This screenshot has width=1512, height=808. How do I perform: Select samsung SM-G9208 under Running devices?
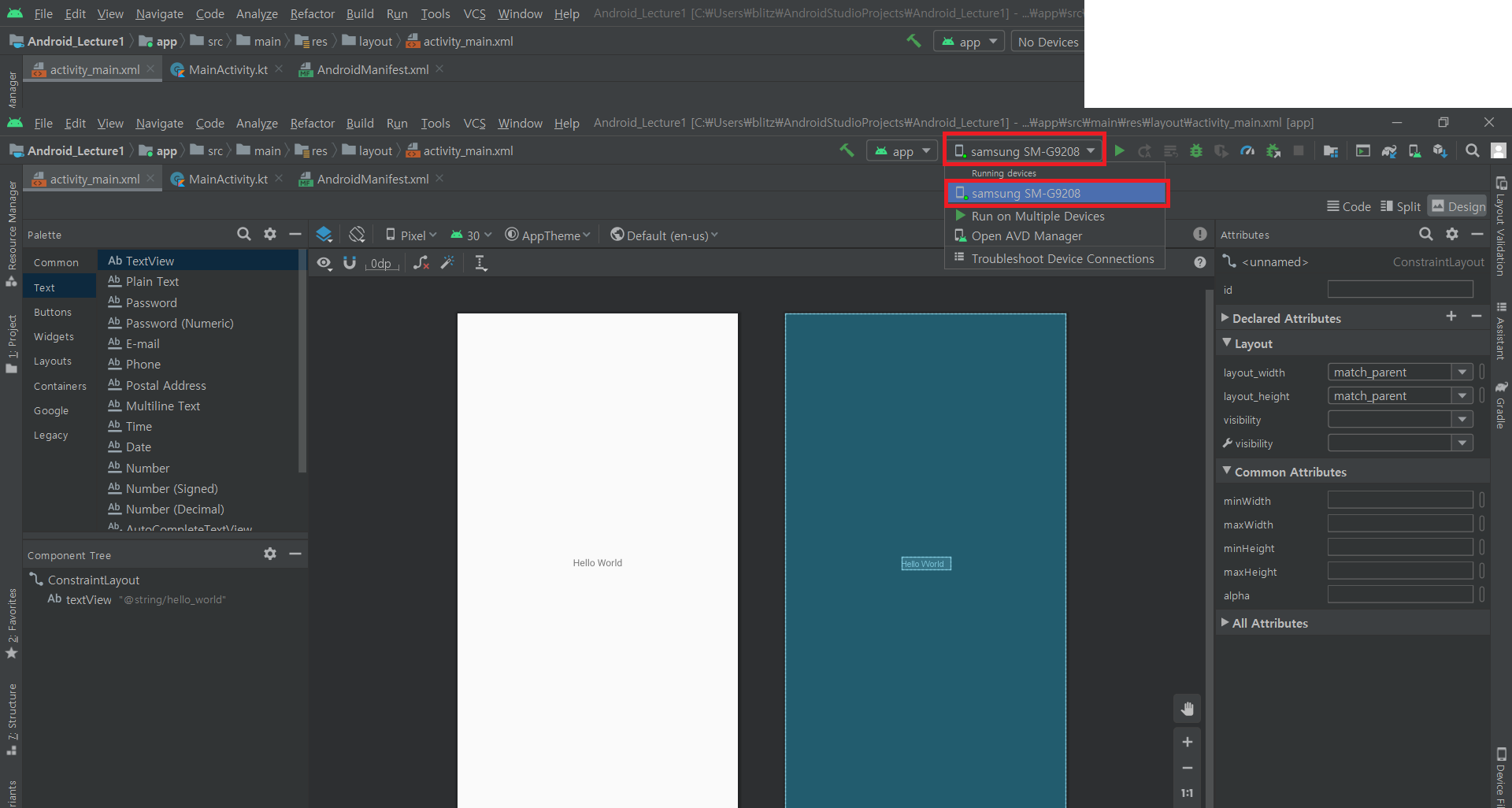click(1056, 193)
